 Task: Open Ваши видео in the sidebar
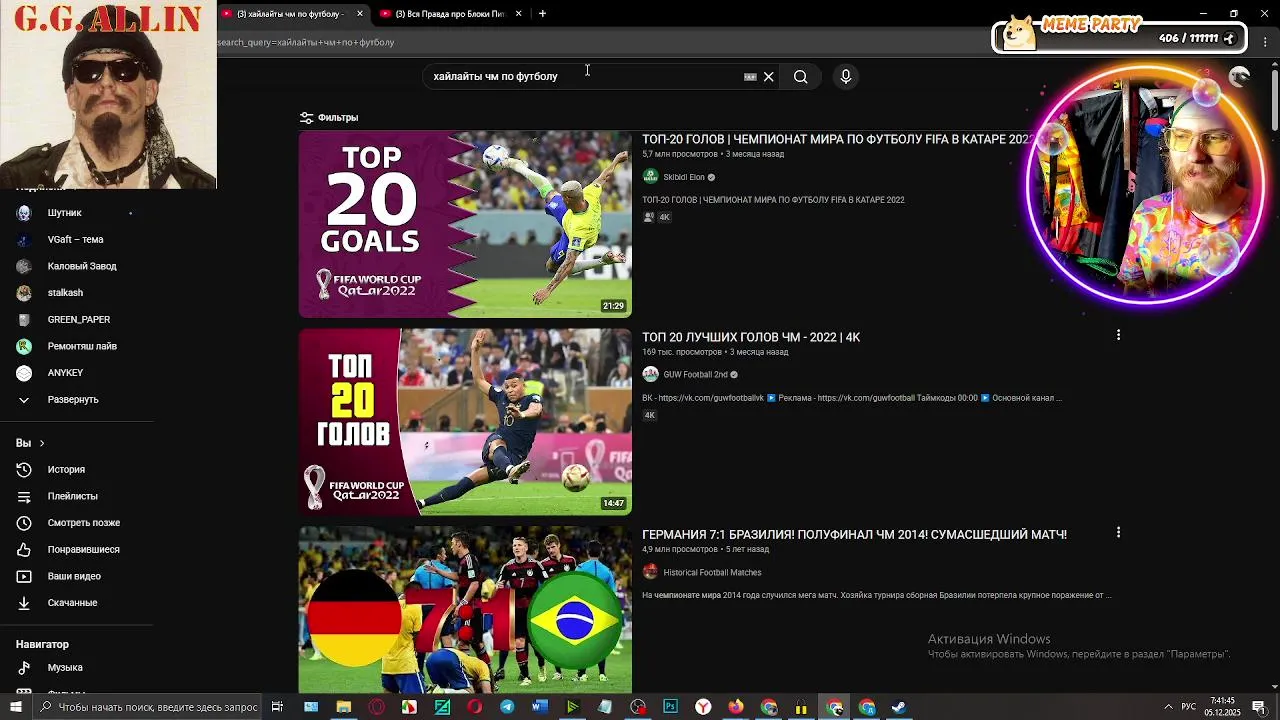tap(76, 576)
